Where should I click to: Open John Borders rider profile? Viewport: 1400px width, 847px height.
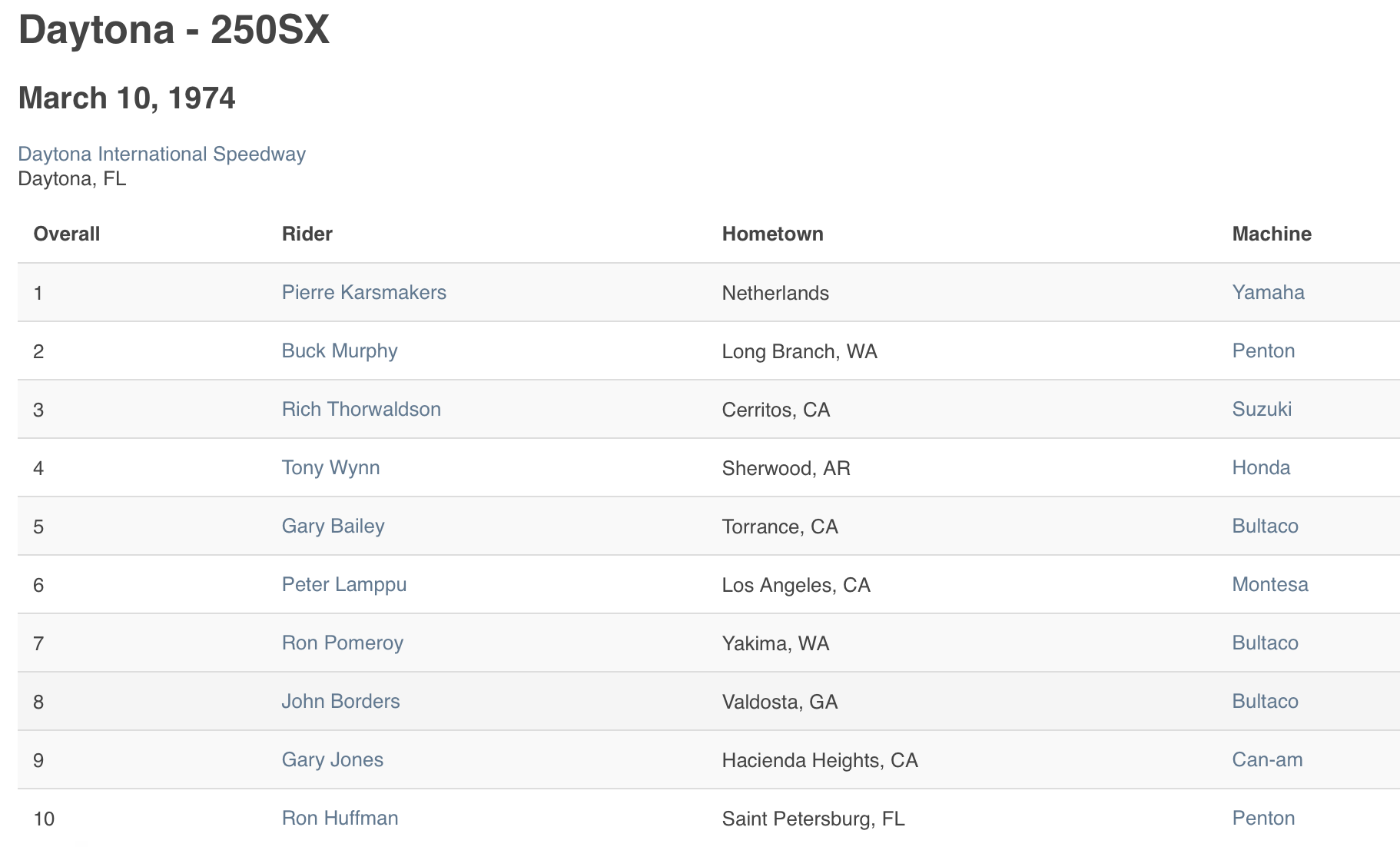pos(340,701)
